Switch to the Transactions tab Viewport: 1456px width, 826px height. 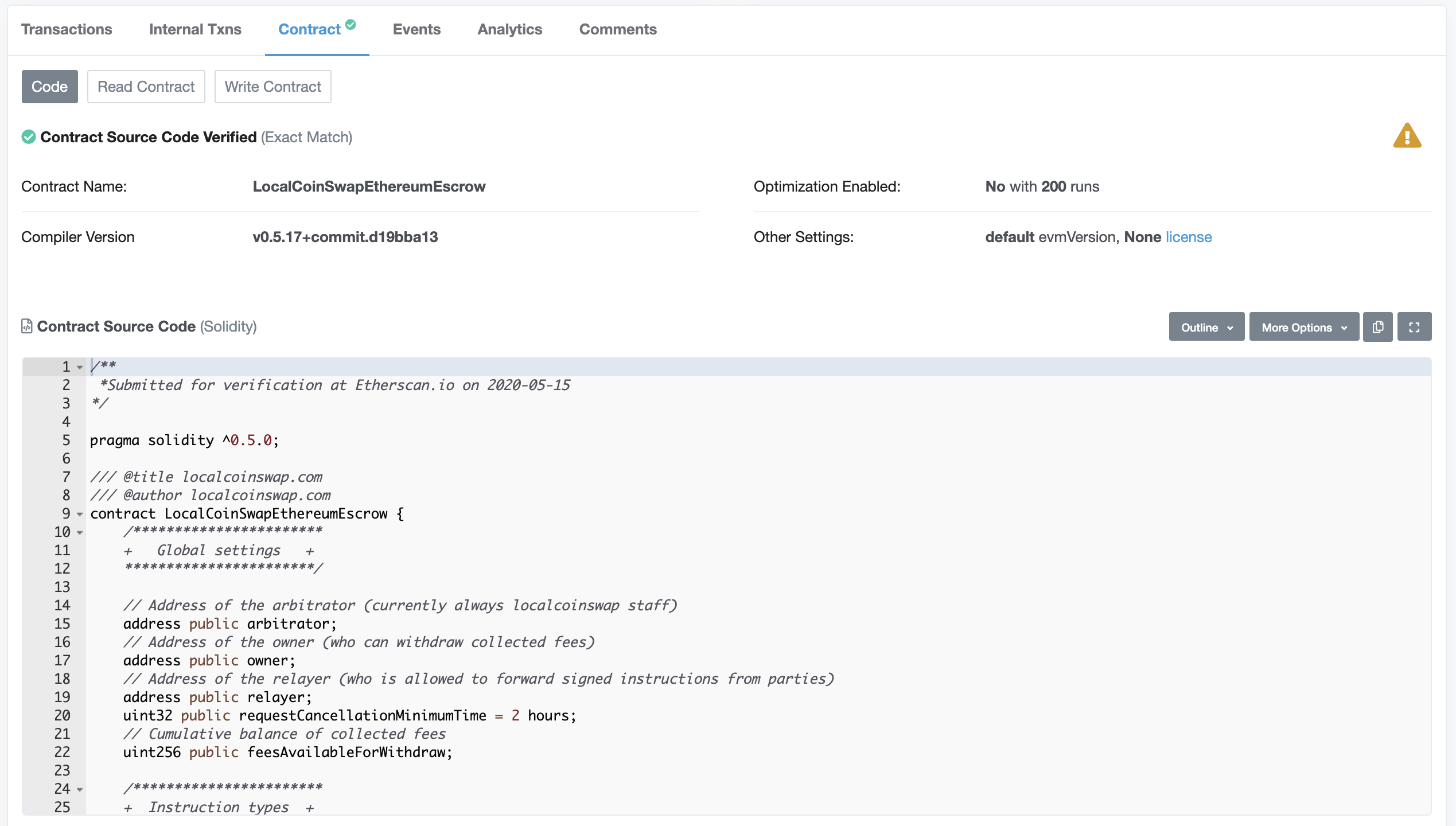pyautogui.click(x=67, y=29)
